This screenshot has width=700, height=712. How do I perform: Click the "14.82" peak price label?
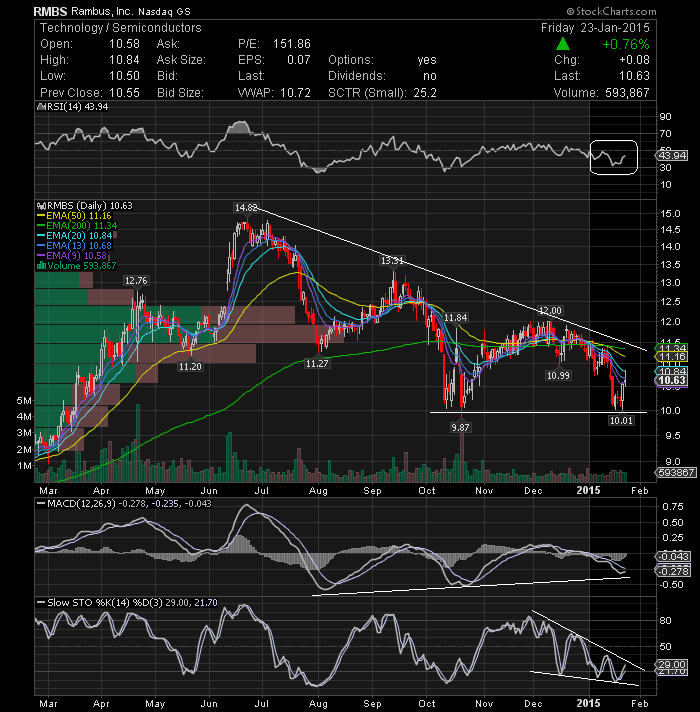246,208
